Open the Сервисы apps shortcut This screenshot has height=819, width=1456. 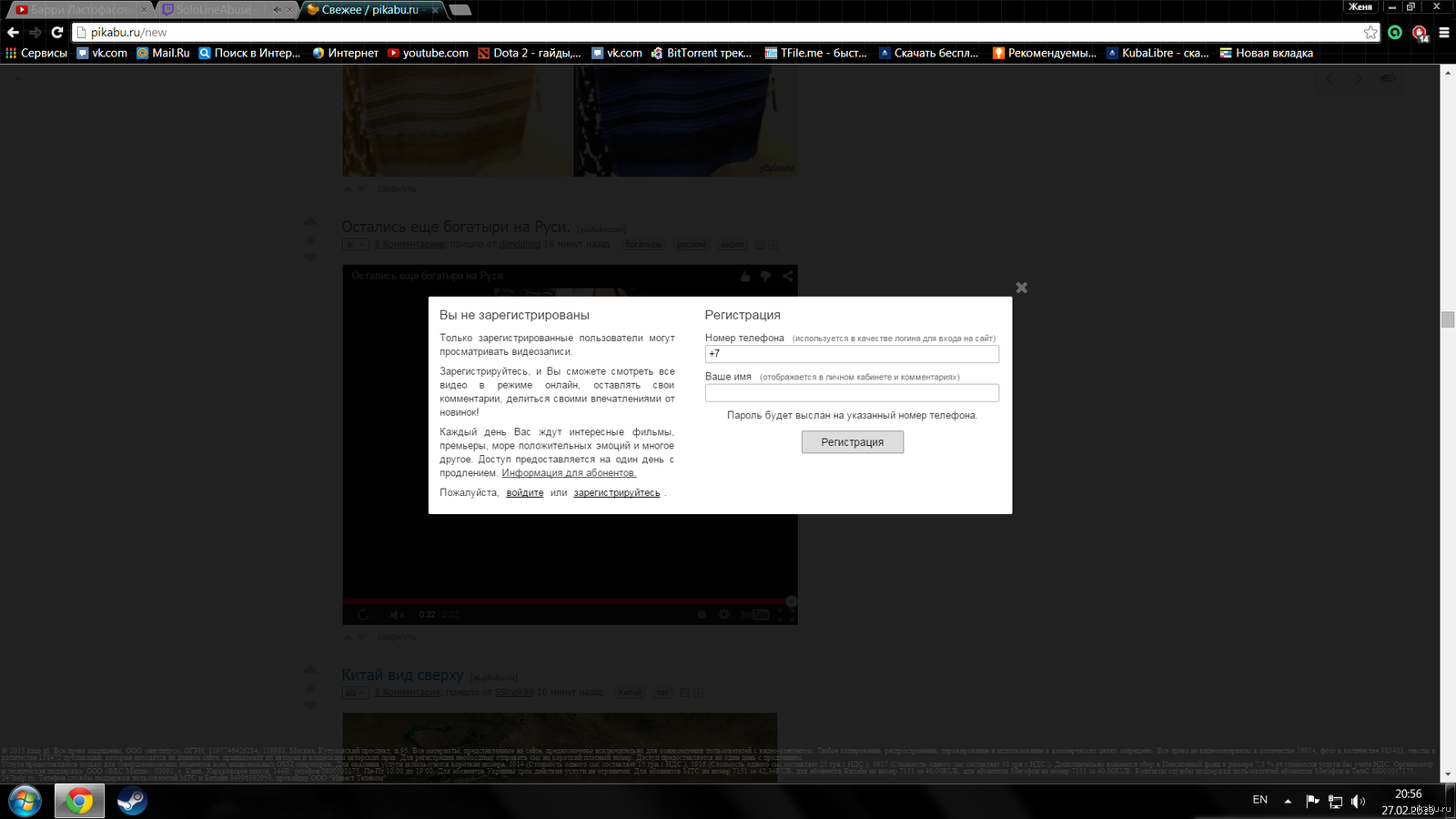[x=36, y=53]
